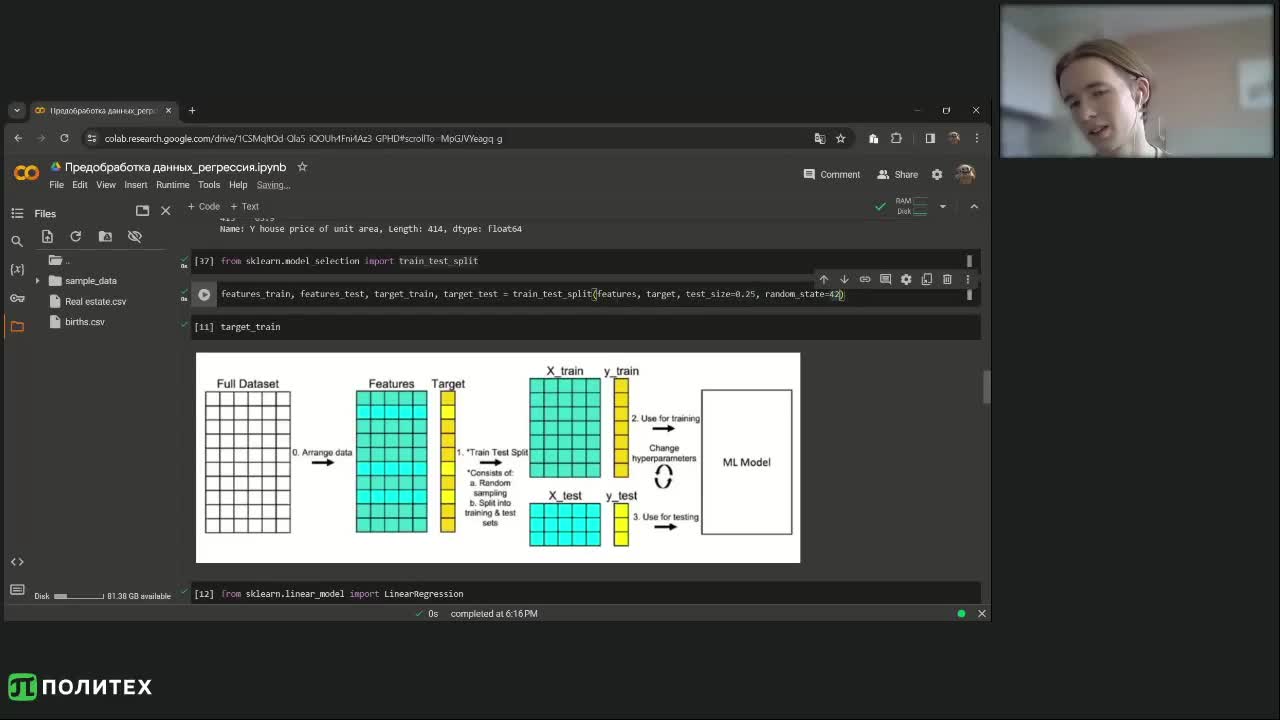The height and width of the screenshot is (720, 1280).
Task: Click the browser address bar URL
Action: click(x=303, y=138)
